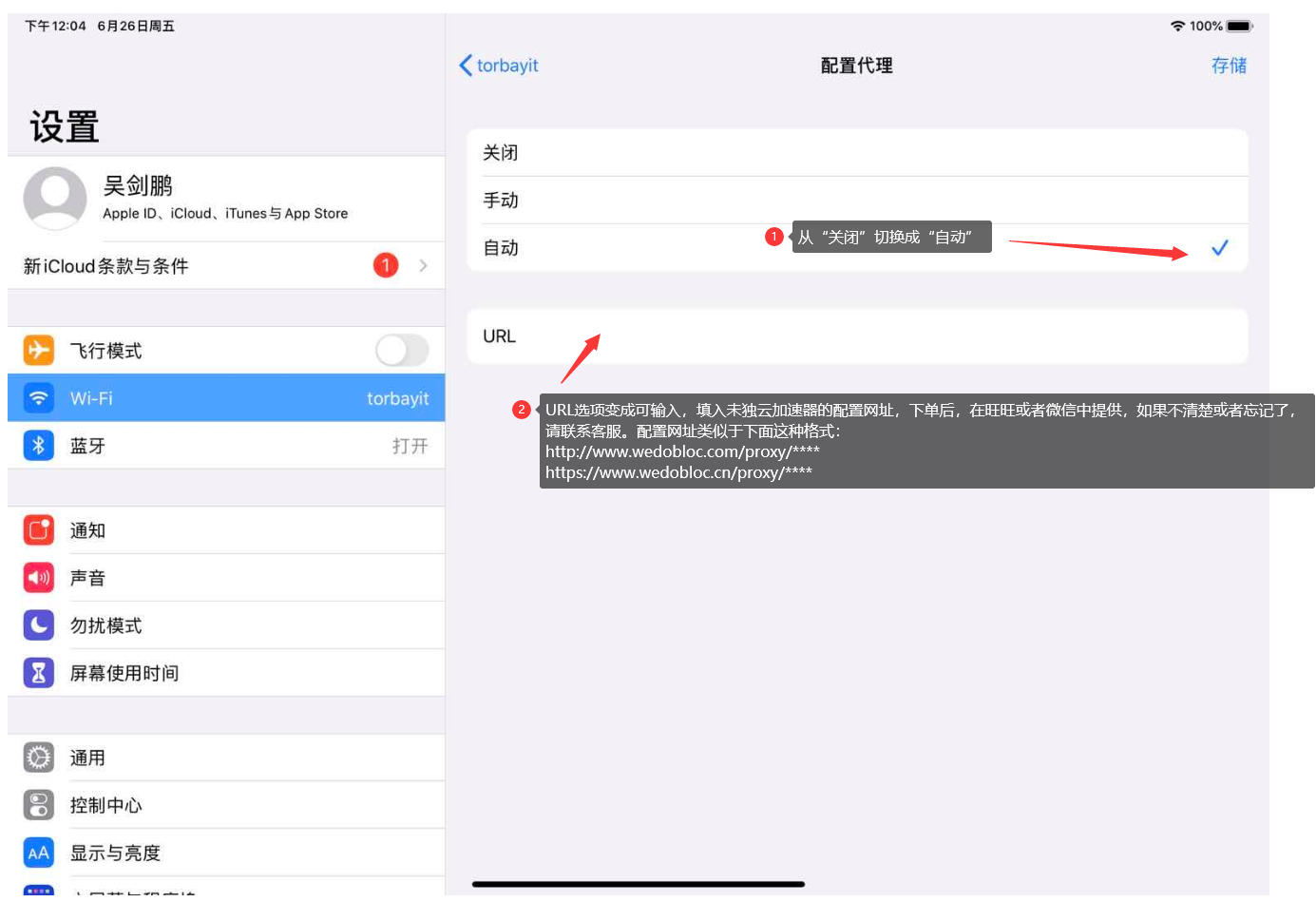Tap the Sounds speaker icon
The image size is (1316, 902).
click(38, 578)
